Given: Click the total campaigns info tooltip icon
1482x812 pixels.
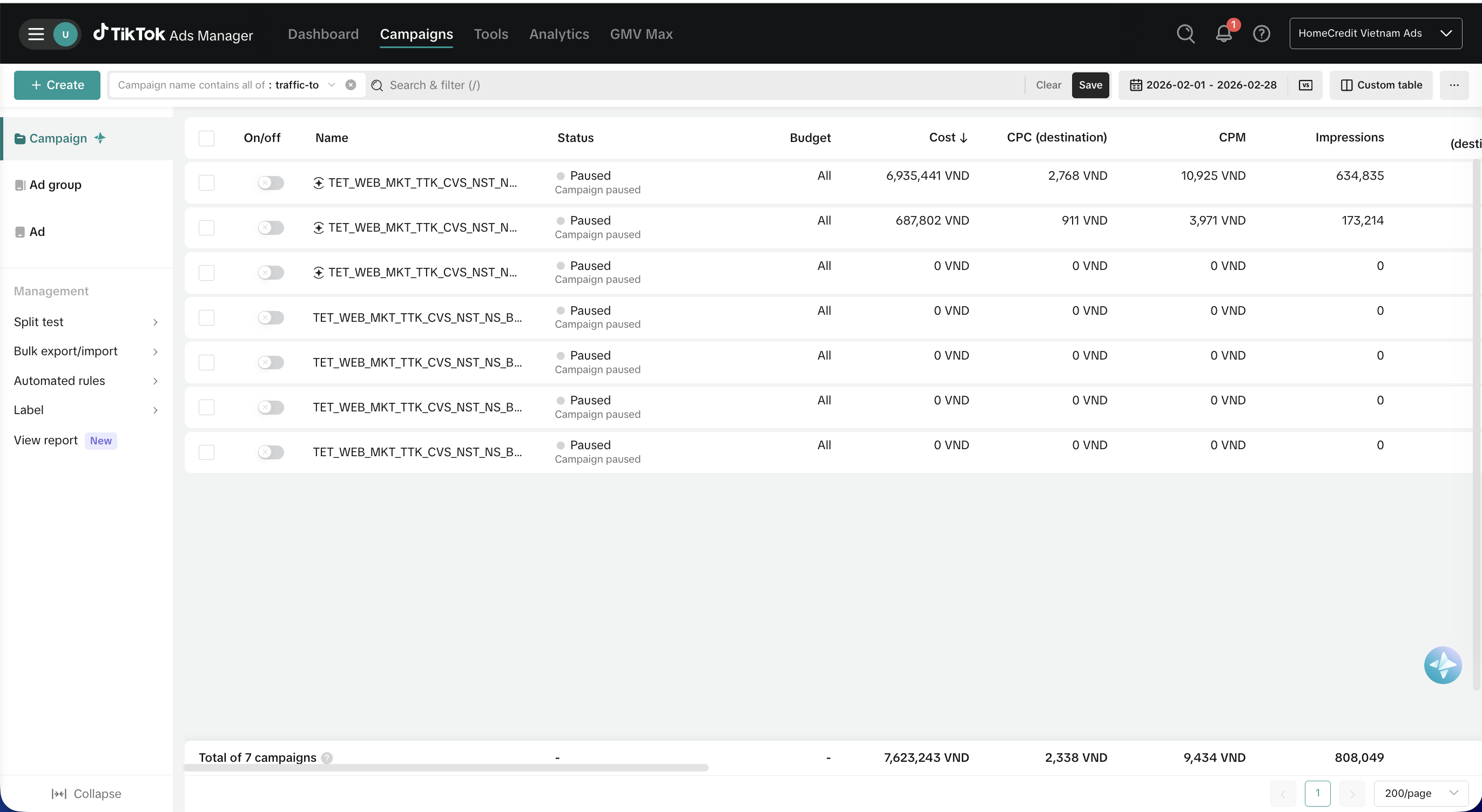Looking at the screenshot, I should tap(327, 758).
